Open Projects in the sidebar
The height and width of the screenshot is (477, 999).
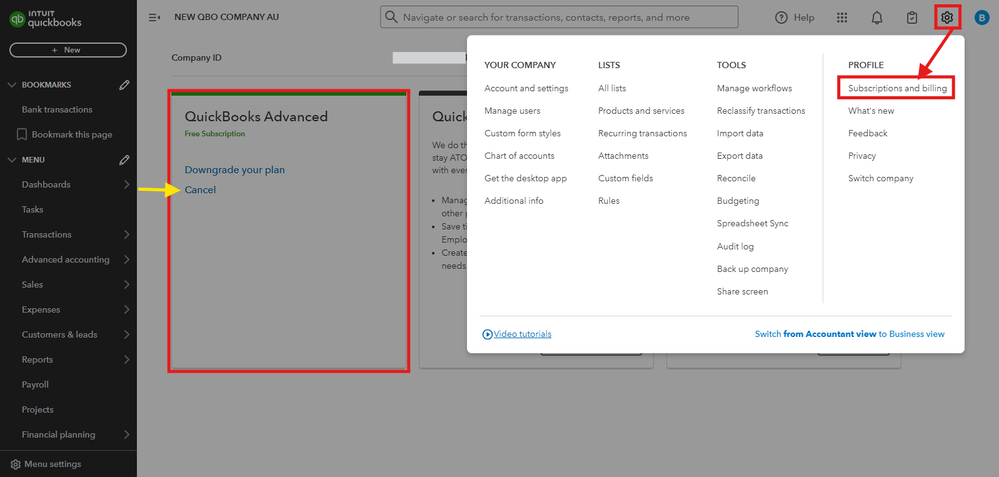(x=38, y=409)
